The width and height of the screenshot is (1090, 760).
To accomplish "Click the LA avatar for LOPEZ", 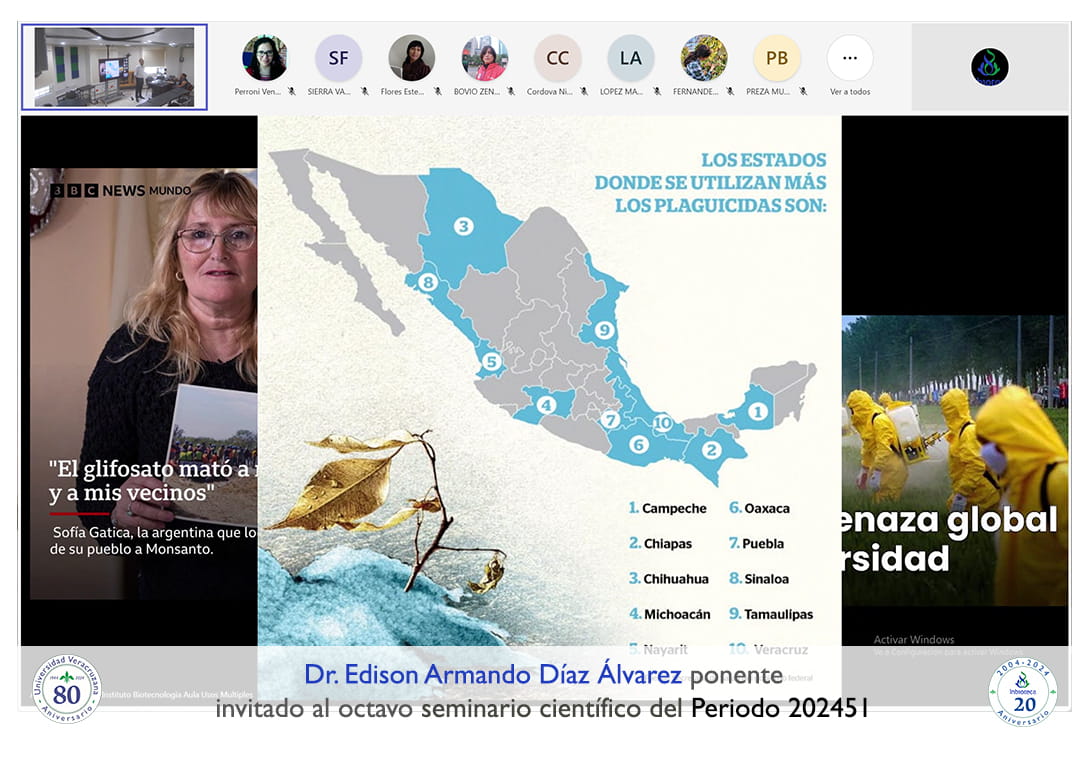I will coord(630,58).
